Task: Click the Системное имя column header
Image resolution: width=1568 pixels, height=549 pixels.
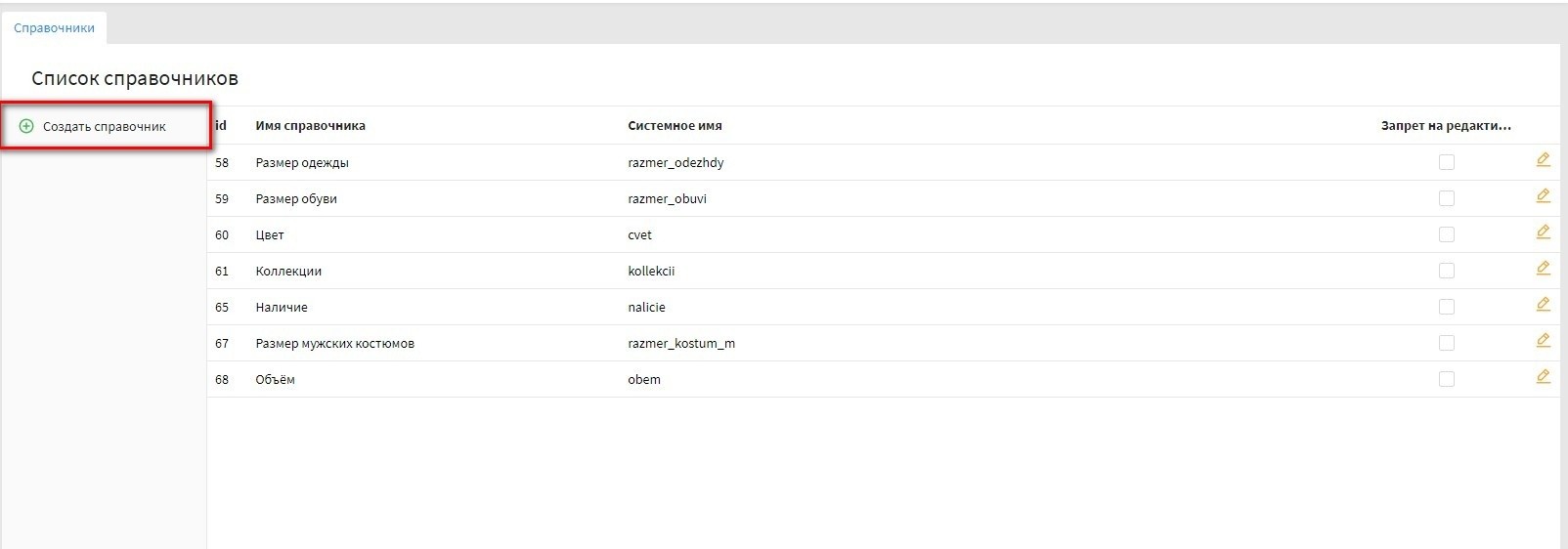Action: (x=675, y=125)
